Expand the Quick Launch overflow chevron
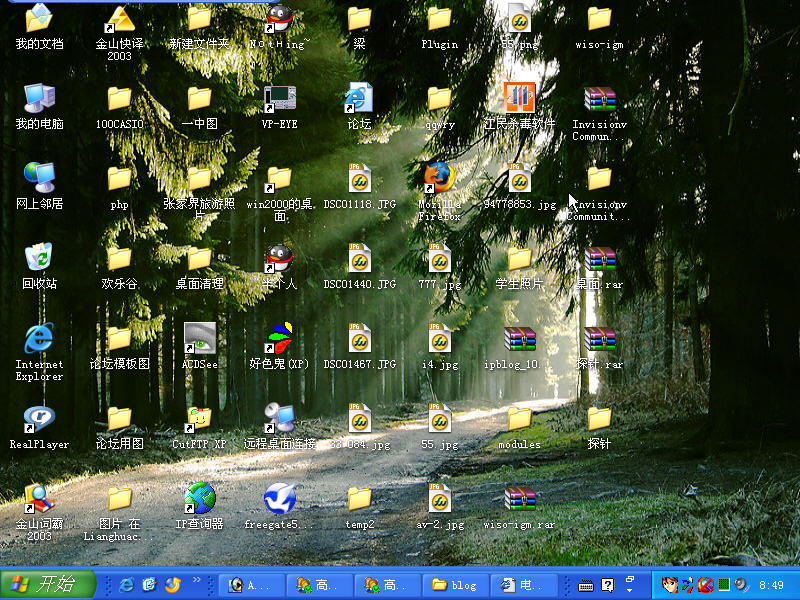Image resolution: width=800 pixels, height=600 pixels. click(197, 580)
